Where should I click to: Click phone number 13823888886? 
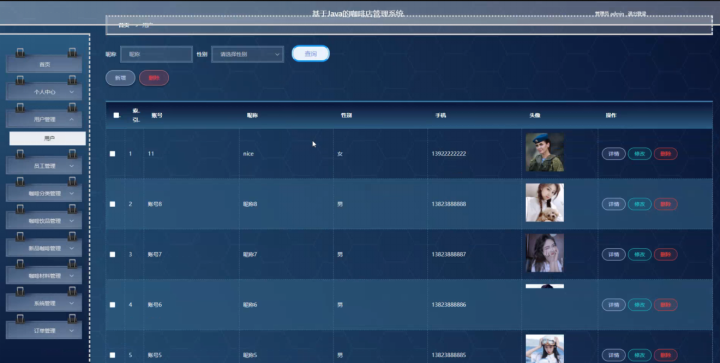(449, 305)
